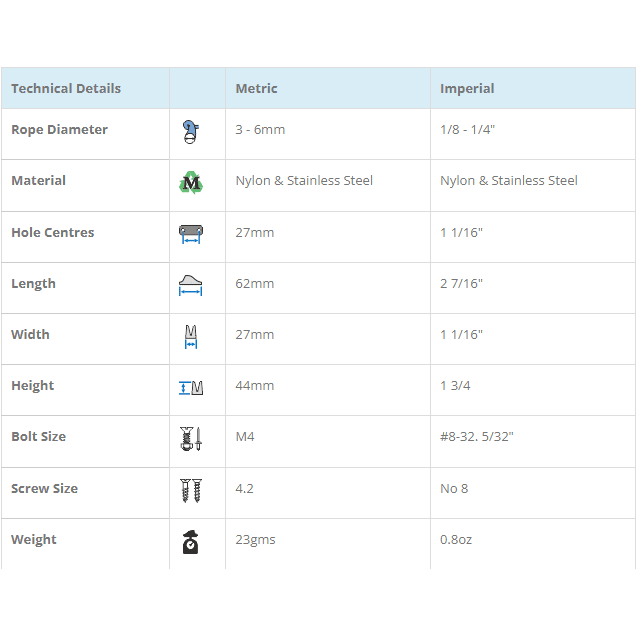Select the #8-32. 5/32" imperial value

476,437
